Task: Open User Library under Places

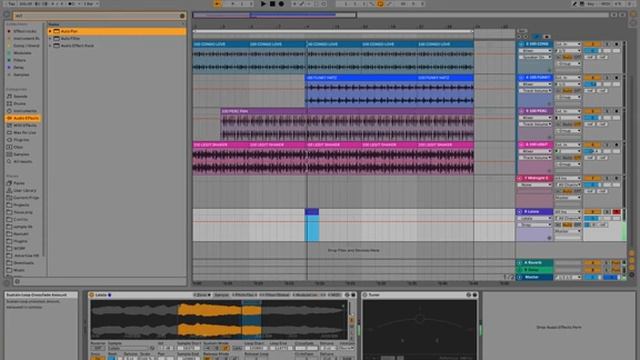Action: 24,190
